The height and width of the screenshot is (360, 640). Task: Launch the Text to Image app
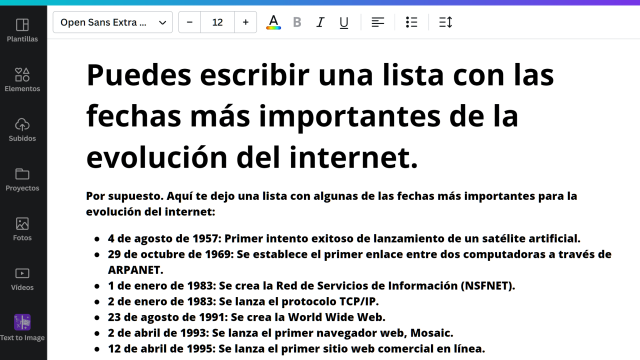click(x=22, y=329)
